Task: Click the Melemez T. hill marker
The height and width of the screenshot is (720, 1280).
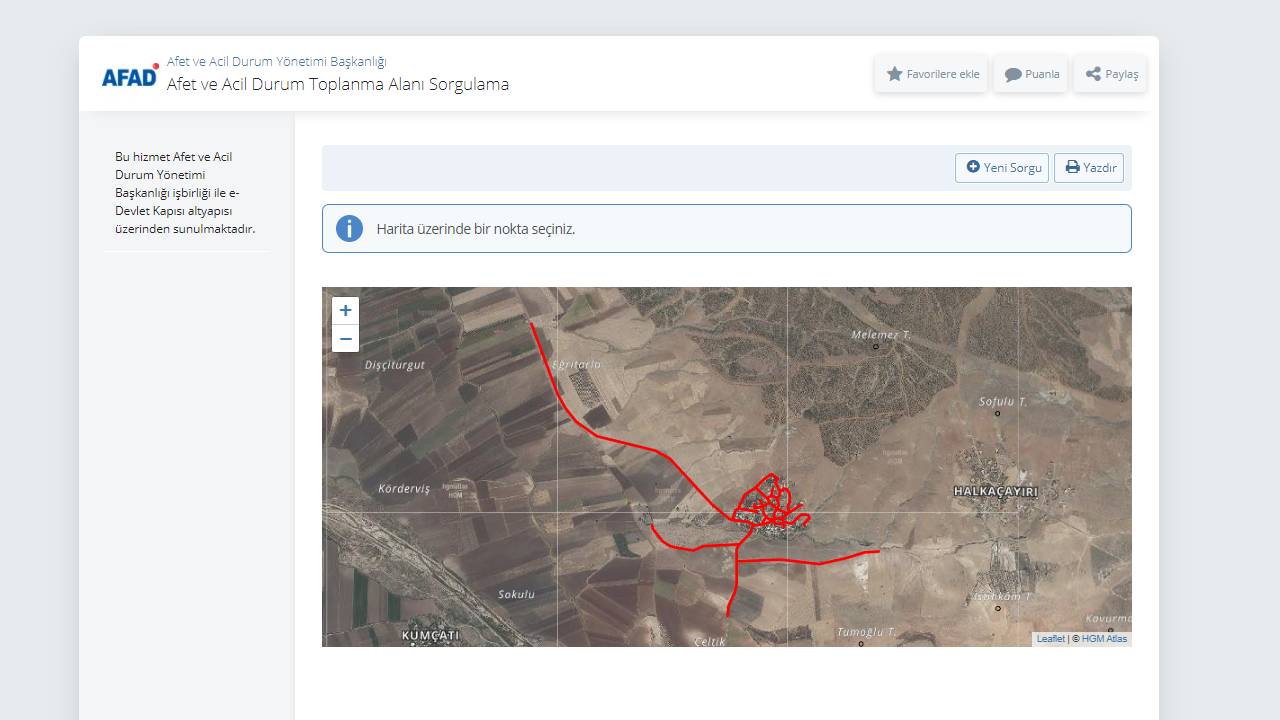Action: (876, 346)
